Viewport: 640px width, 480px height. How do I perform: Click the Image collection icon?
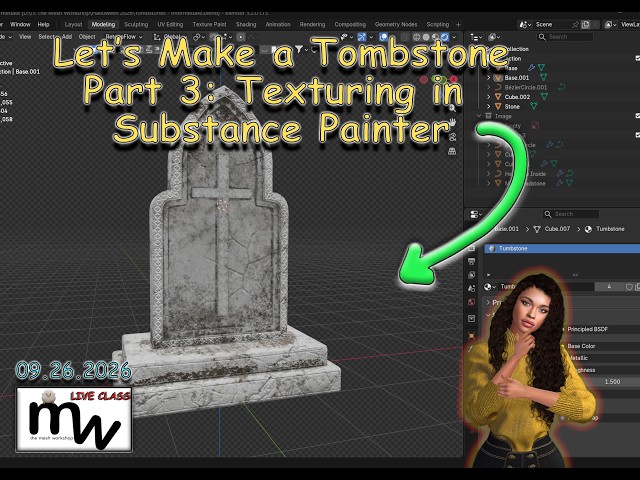pos(488,116)
